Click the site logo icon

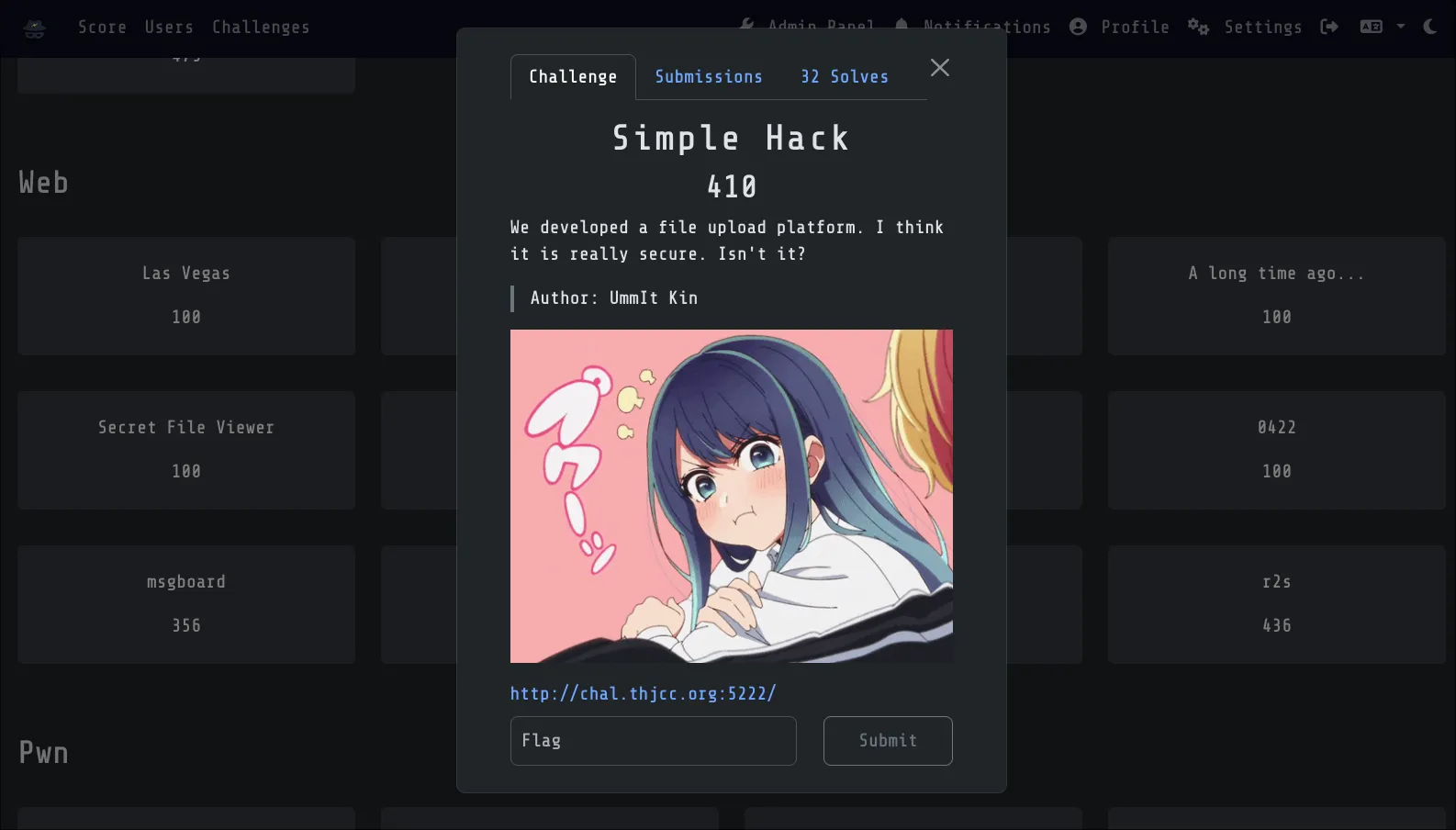pos(35,28)
